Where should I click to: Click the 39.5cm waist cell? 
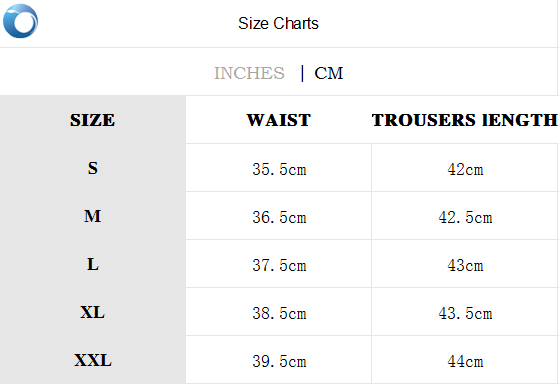[279, 361]
